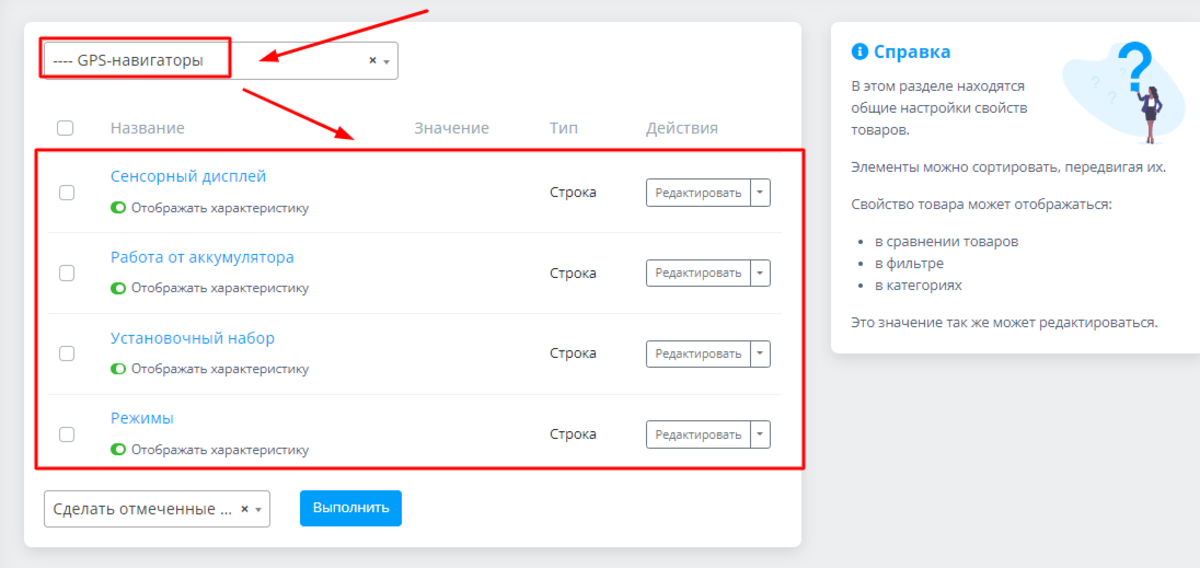The width and height of the screenshot is (1200, 568).
Task: Clear the bulk action selection (×)
Action: tap(244, 509)
